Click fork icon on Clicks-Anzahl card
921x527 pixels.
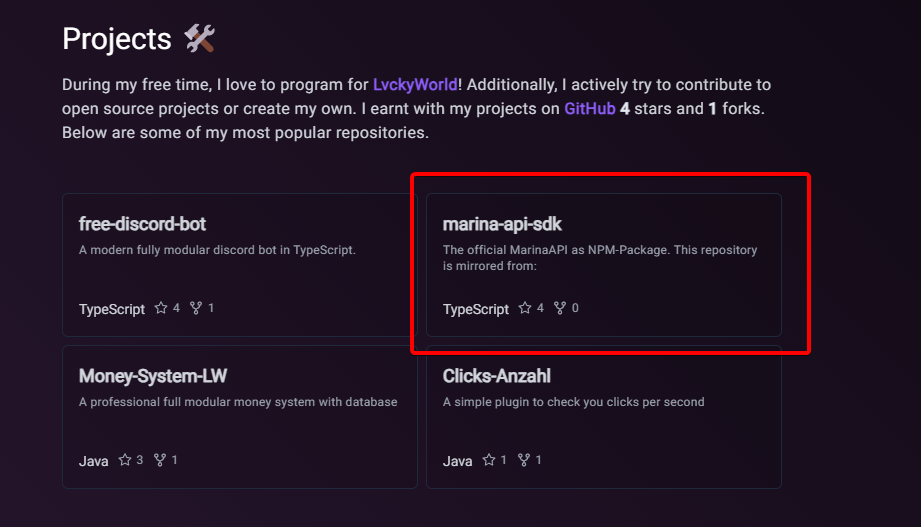tap(524, 460)
